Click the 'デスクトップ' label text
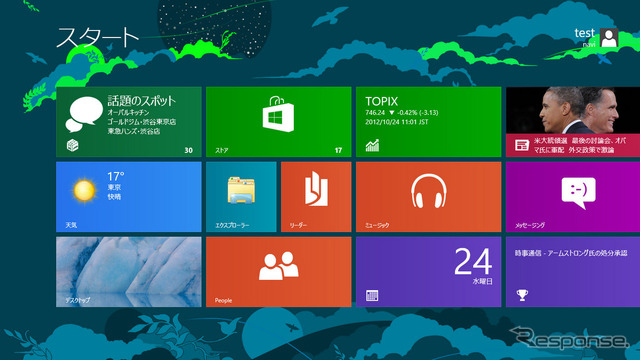640x360 pixels. (78, 300)
